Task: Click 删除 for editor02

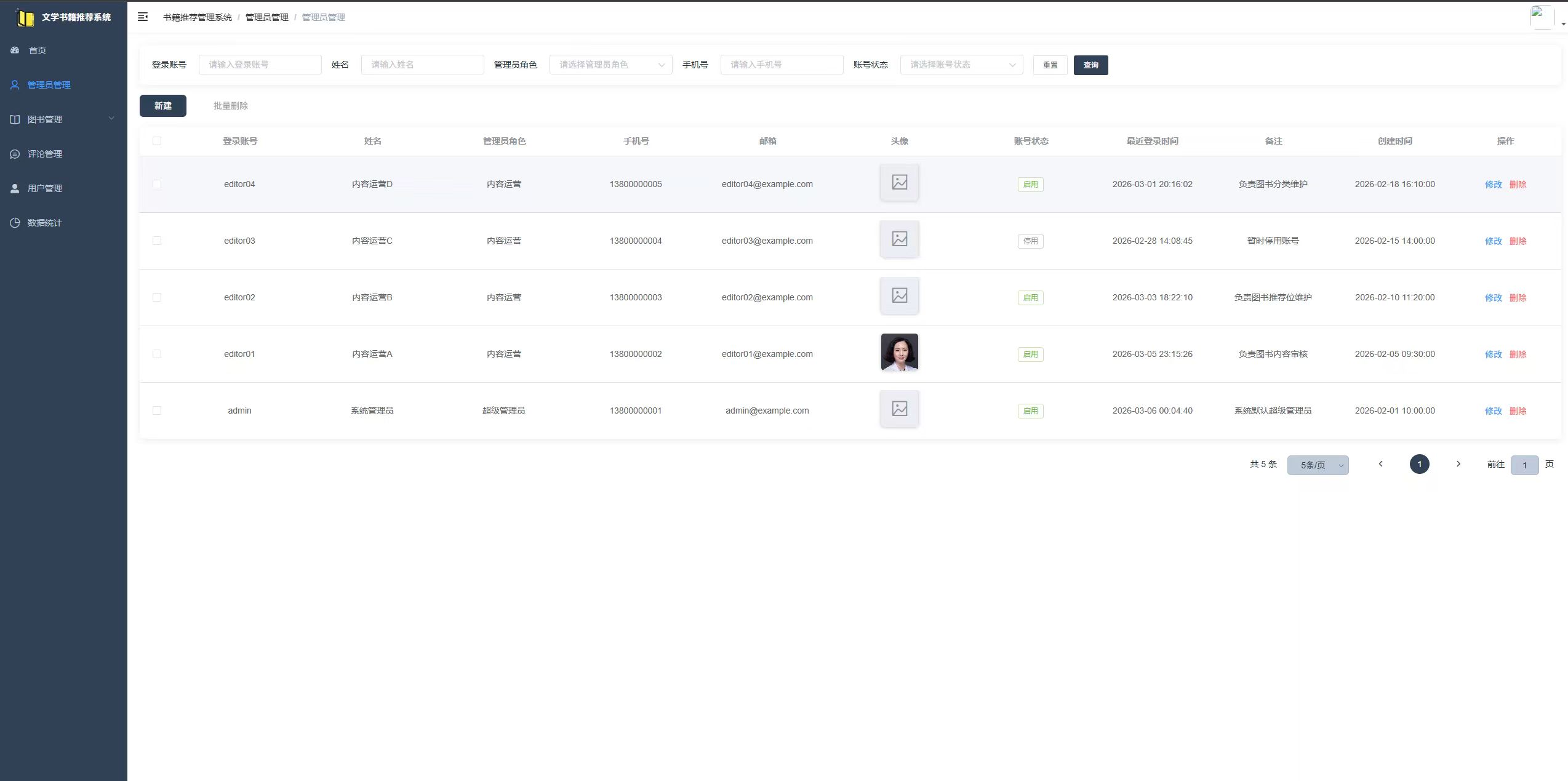Action: [1518, 297]
